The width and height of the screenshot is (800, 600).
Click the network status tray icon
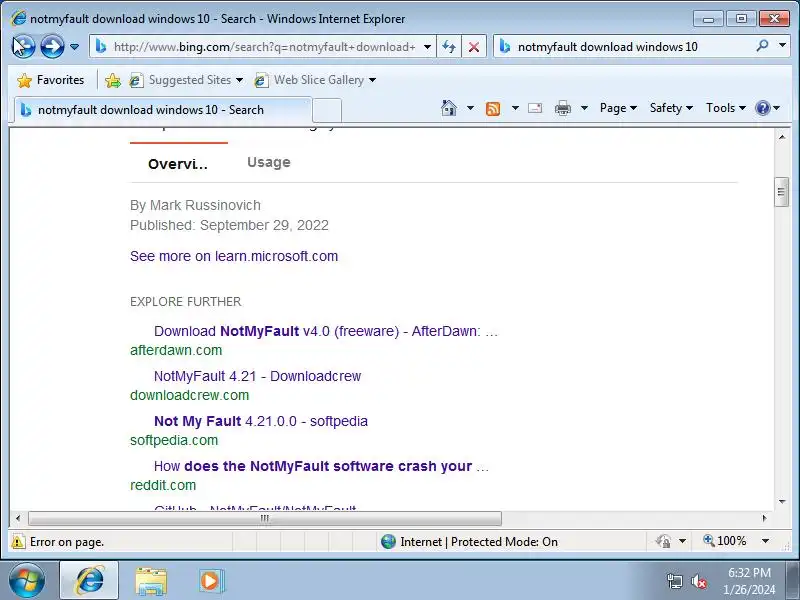pos(674,581)
